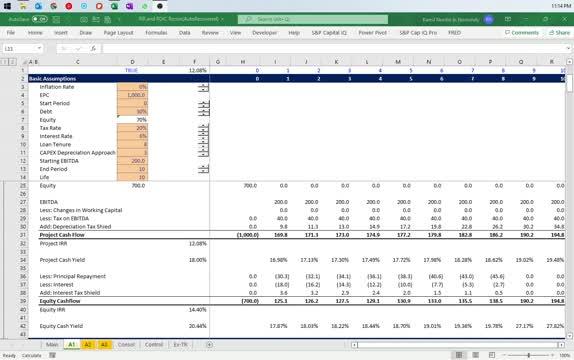This screenshot has width=574, height=360.
Task: Adjust the zoom slider in status bar
Action: 529,355
